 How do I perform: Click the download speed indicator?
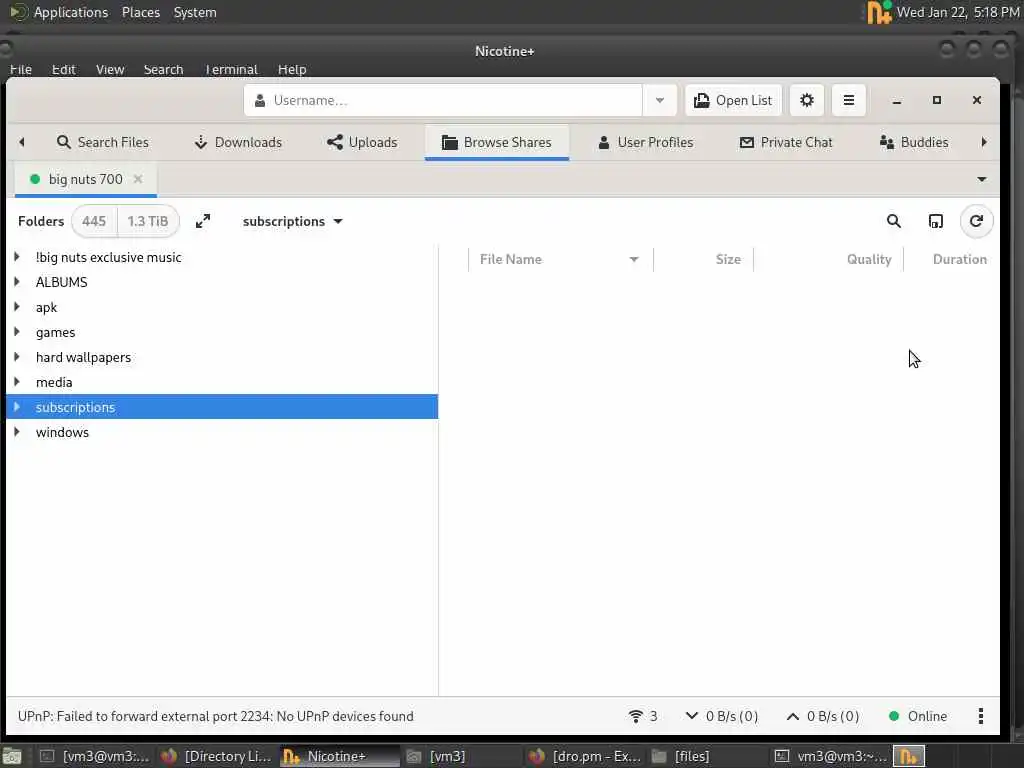(721, 716)
